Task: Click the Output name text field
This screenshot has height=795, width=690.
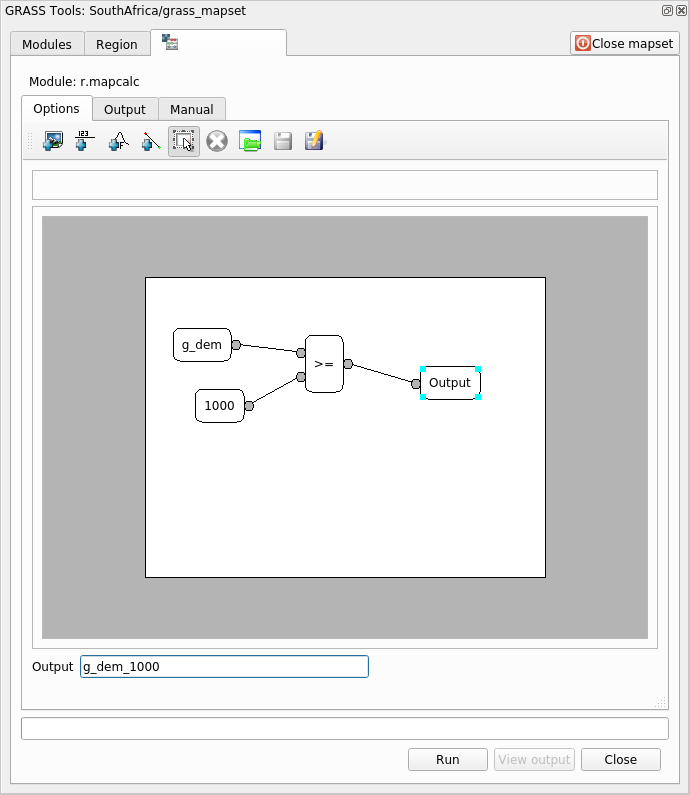Action: pyautogui.click(x=224, y=667)
